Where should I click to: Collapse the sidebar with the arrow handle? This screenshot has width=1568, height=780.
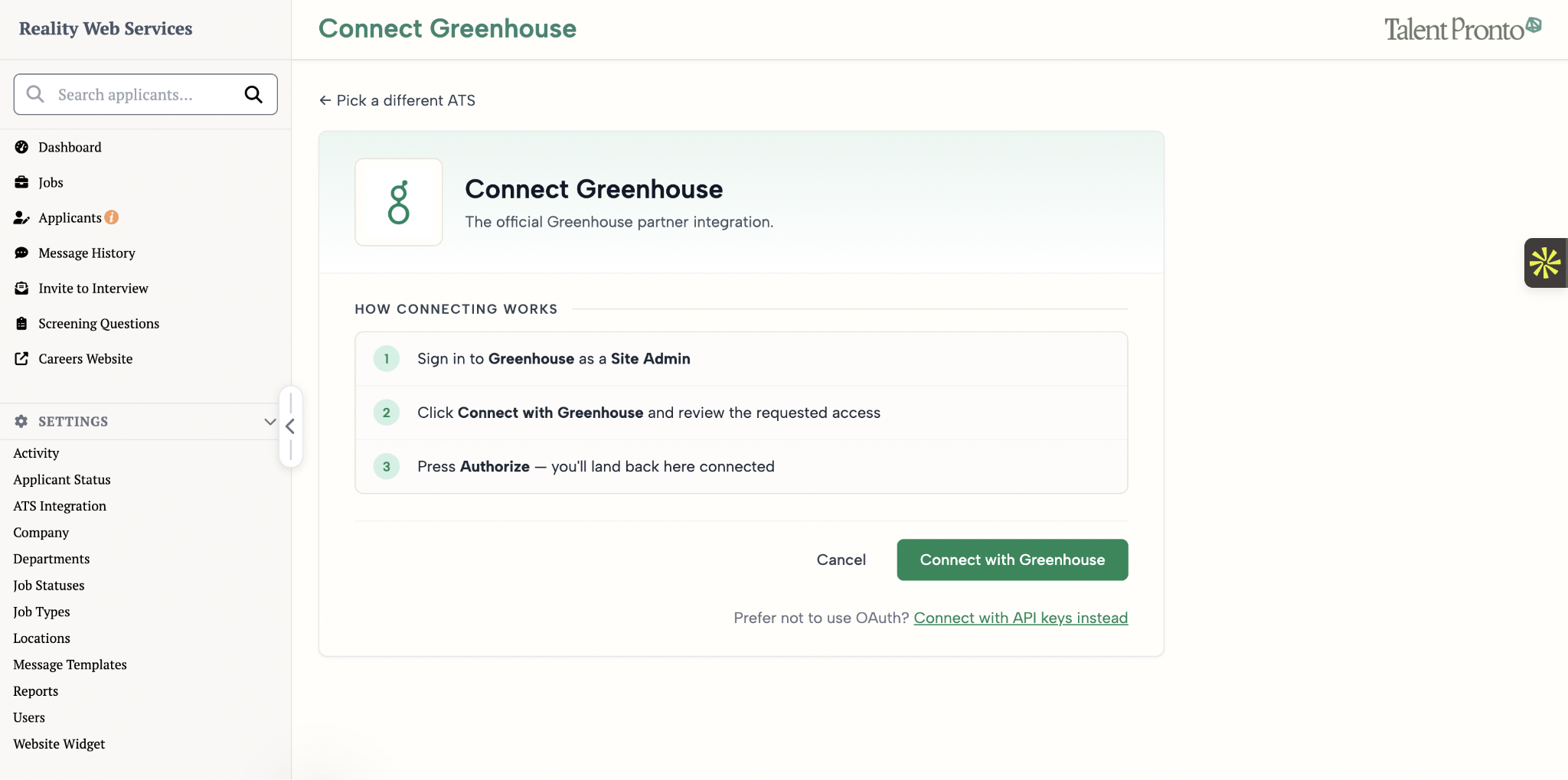pos(290,426)
